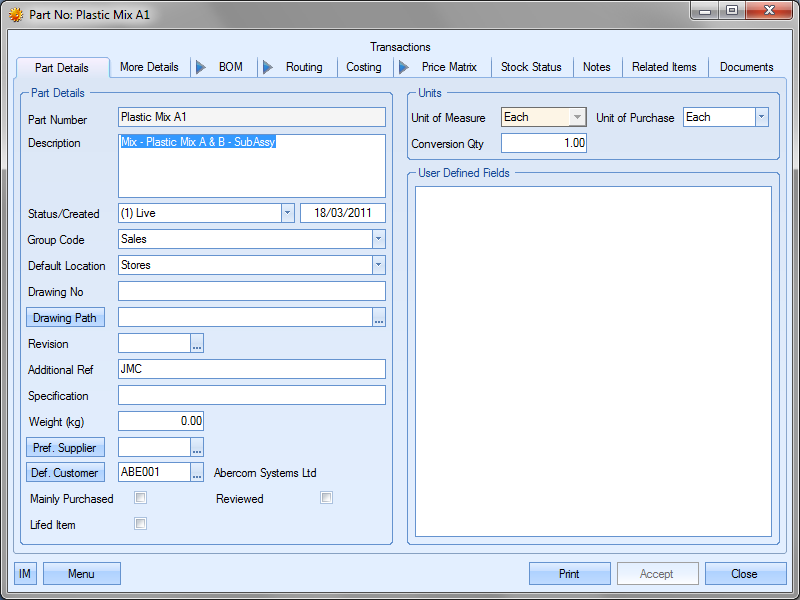The width and height of the screenshot is (800, 600).
Task: Open the Costing tab
Action: (x=364, y=67)
